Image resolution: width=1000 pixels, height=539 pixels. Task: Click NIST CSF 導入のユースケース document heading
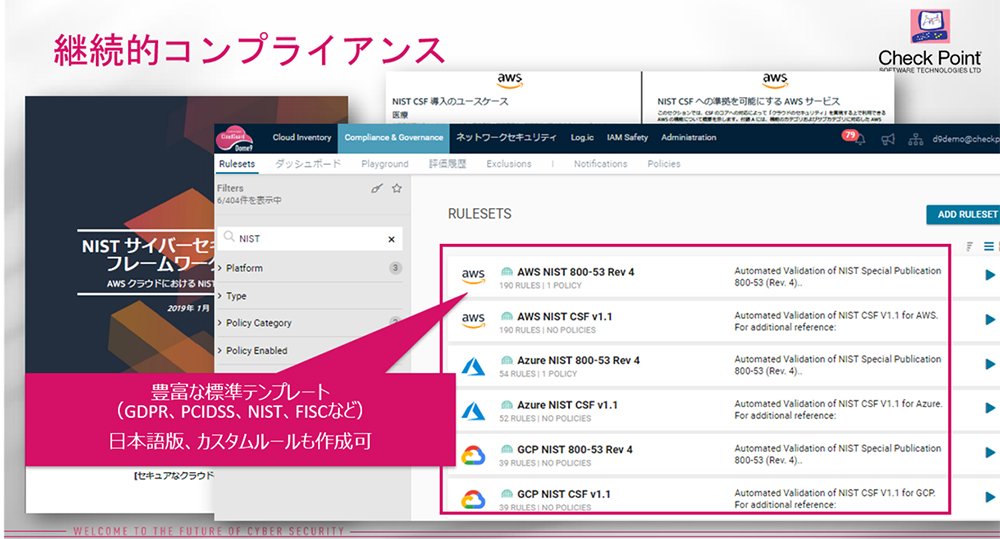point(450,101)
